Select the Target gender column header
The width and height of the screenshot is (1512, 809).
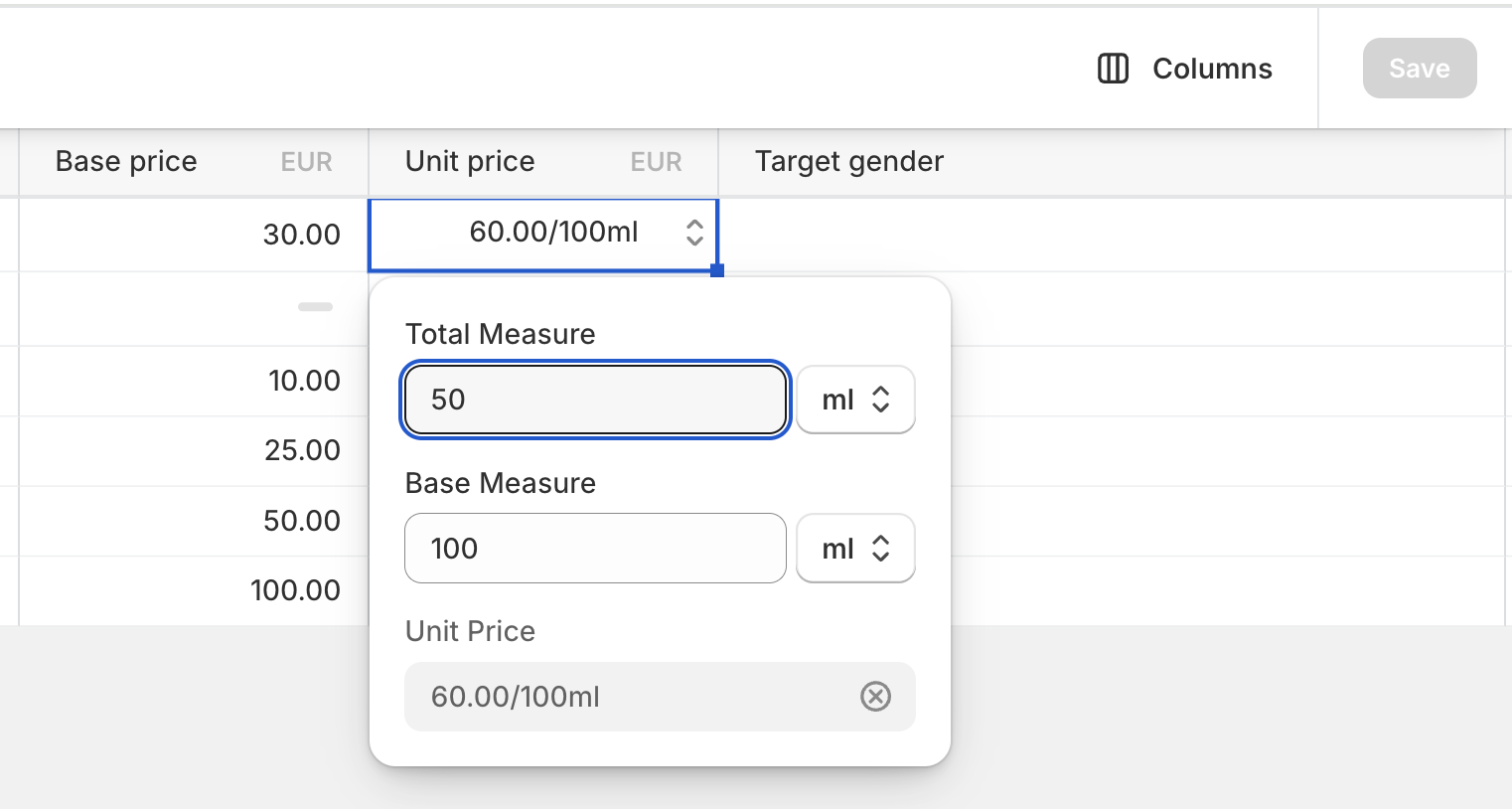pos(849,161)
